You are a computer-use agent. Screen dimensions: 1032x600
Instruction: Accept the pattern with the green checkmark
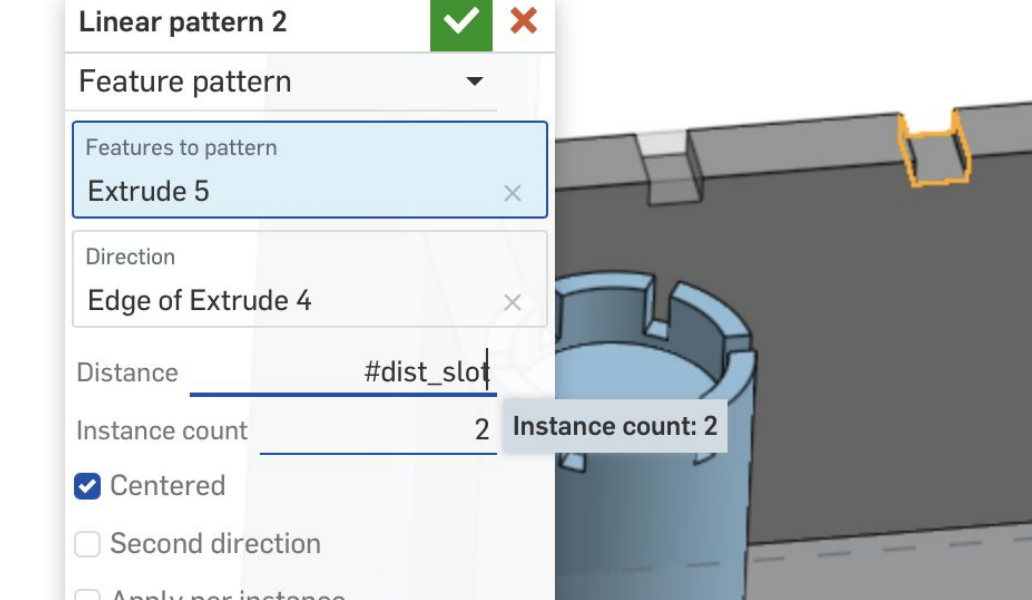(x=461, y=24)
